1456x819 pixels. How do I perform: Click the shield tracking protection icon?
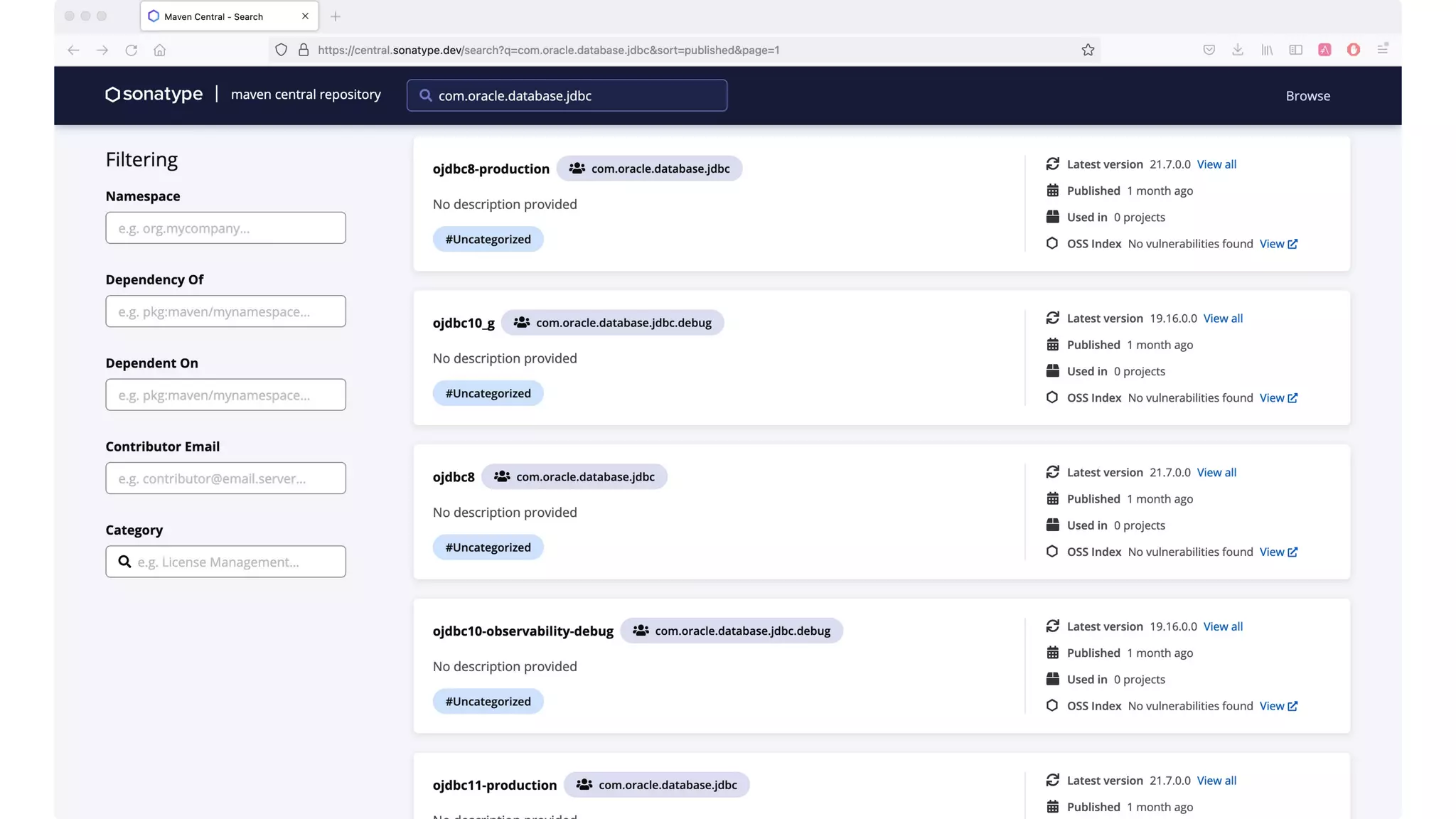282,50
